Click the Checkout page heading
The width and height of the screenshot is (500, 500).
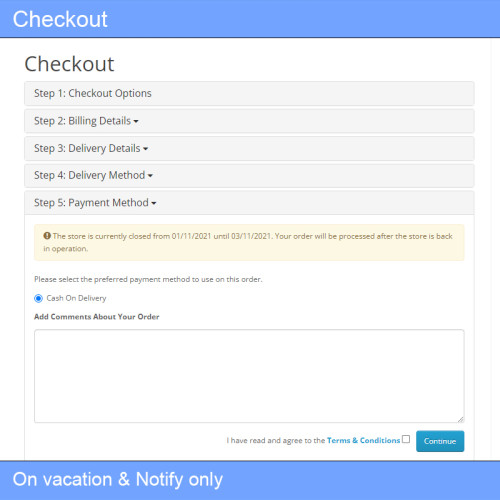coord(69,64)
